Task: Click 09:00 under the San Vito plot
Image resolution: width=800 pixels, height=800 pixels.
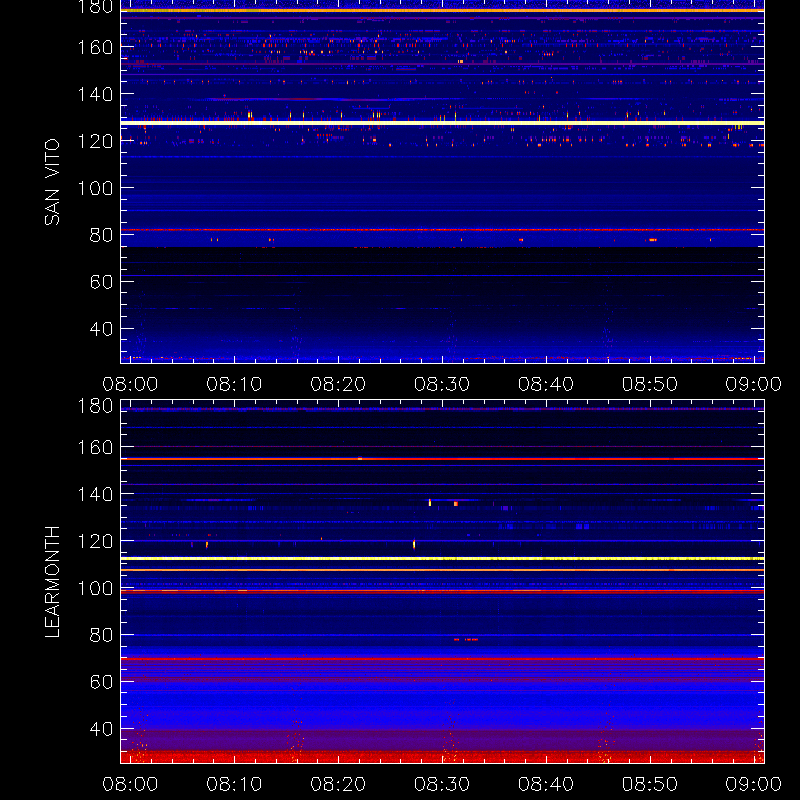Action: point(754,384)
